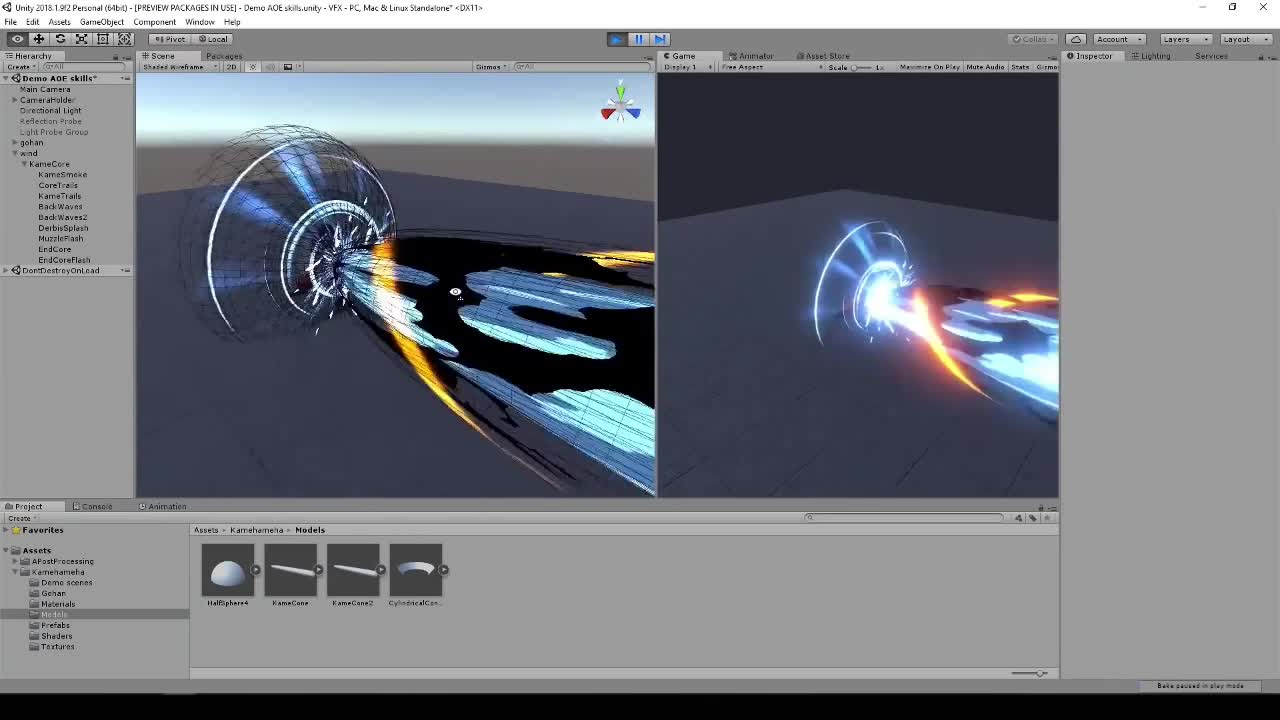1280x720 pixels.
Task: Expand KameCone model asset arrow
Action: pos(319,570)
